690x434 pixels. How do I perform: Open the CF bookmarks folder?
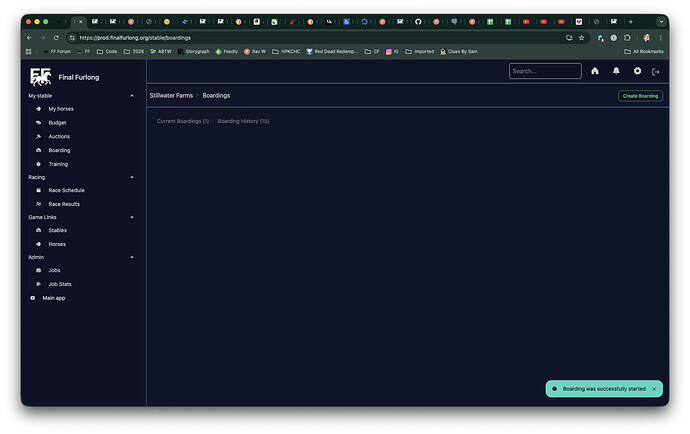click(x=372, y=51)
